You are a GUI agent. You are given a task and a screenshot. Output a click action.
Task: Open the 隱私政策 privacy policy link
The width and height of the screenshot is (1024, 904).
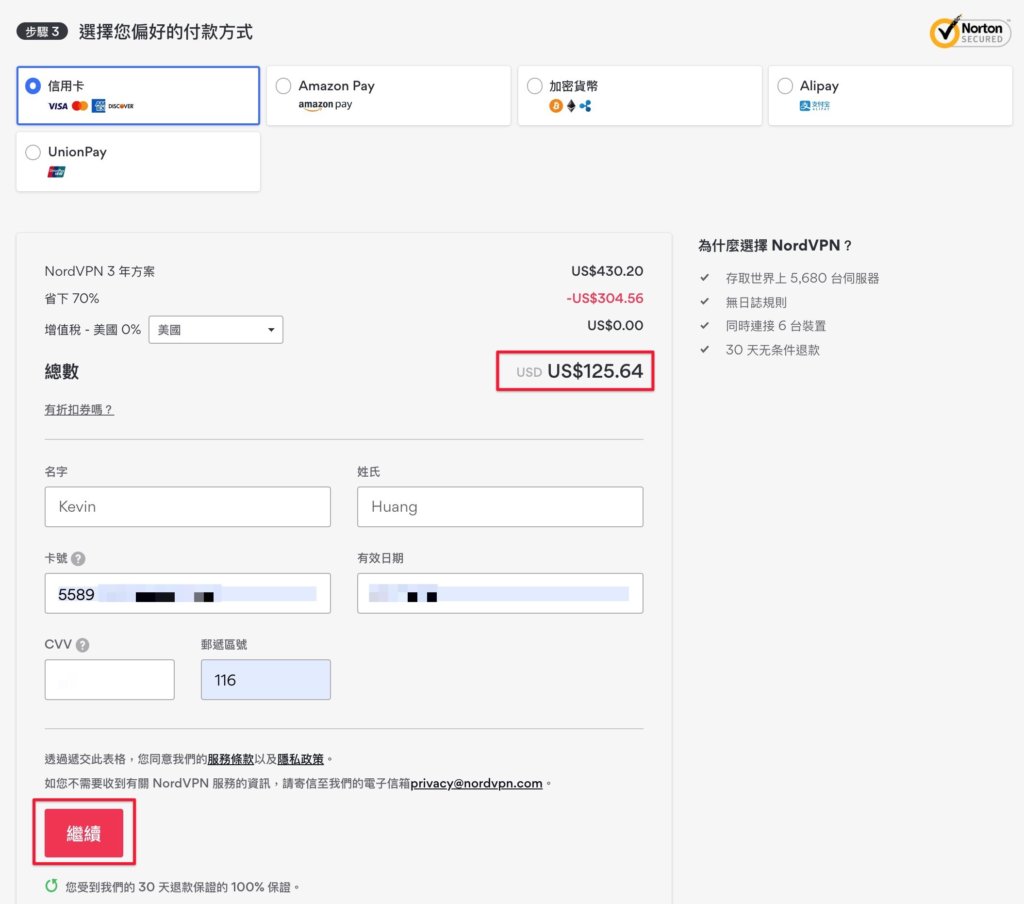pyautogui.click(x=300, y=759)
